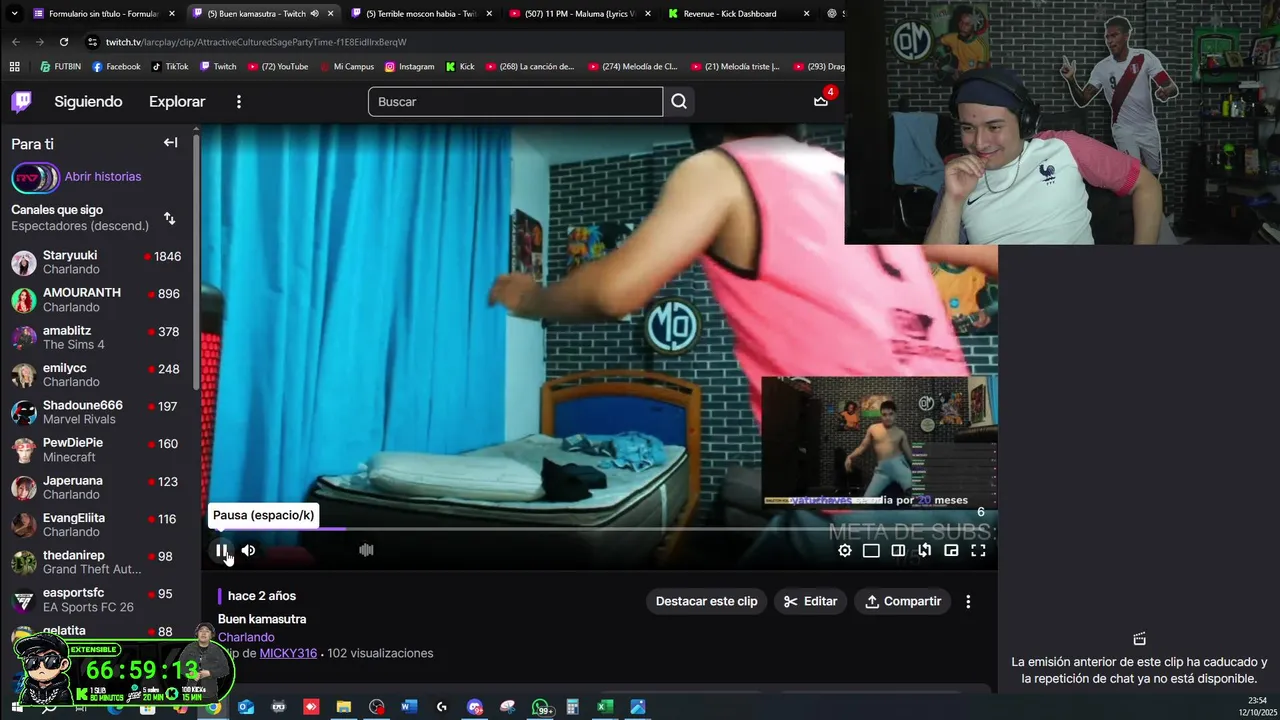This screenshot has height=720, width=1280.
Task: Open File Explorer from taskbar
Action: click(344, 707)
